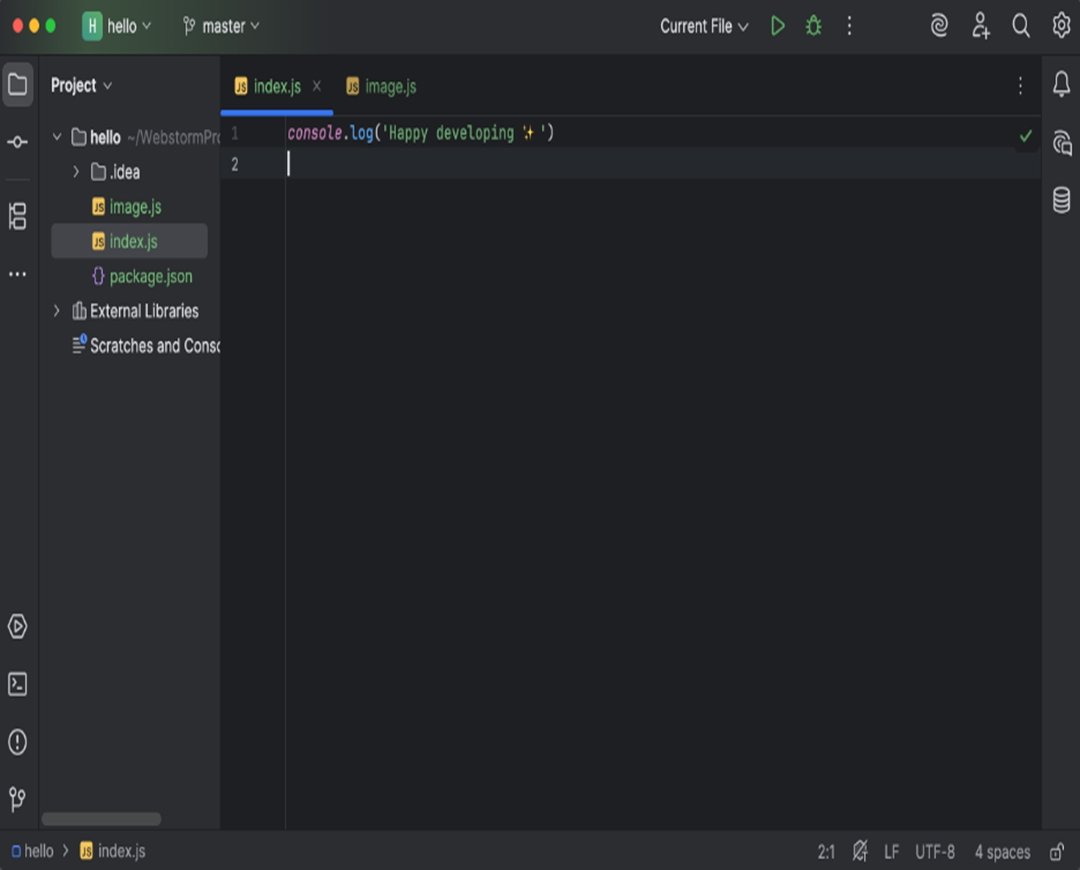This screenshot has width=1080, height=870.
Task: Open the Commit tool window
Action: coord(18,142)
